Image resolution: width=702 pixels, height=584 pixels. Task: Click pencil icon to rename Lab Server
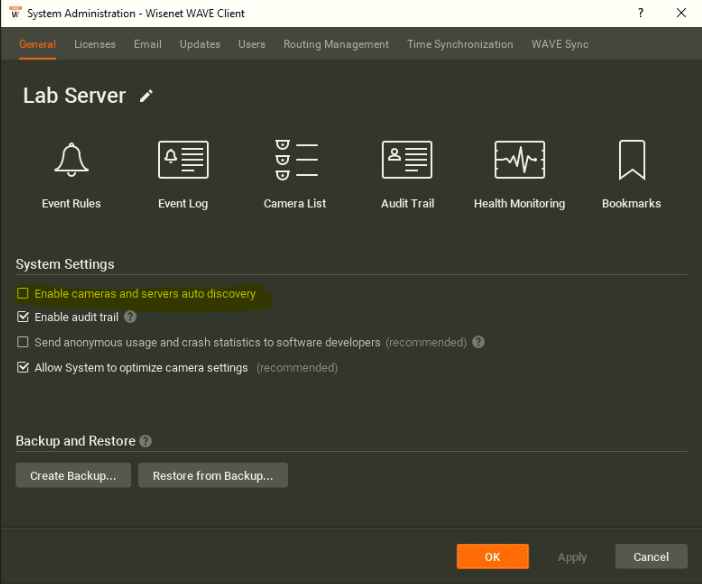point(146,96)
